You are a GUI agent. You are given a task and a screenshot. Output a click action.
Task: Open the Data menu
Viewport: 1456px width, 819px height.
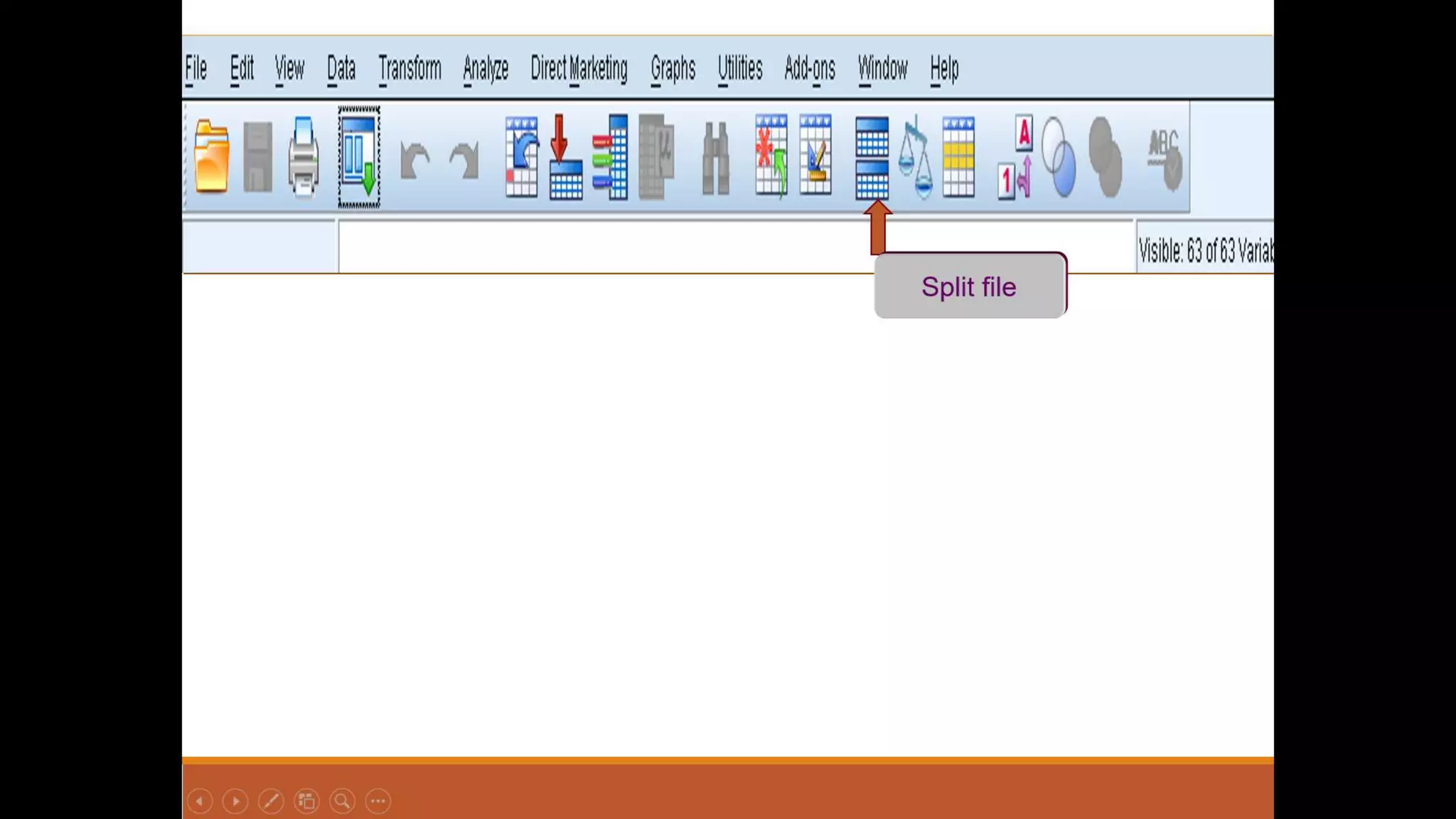(x=341, y=69)
